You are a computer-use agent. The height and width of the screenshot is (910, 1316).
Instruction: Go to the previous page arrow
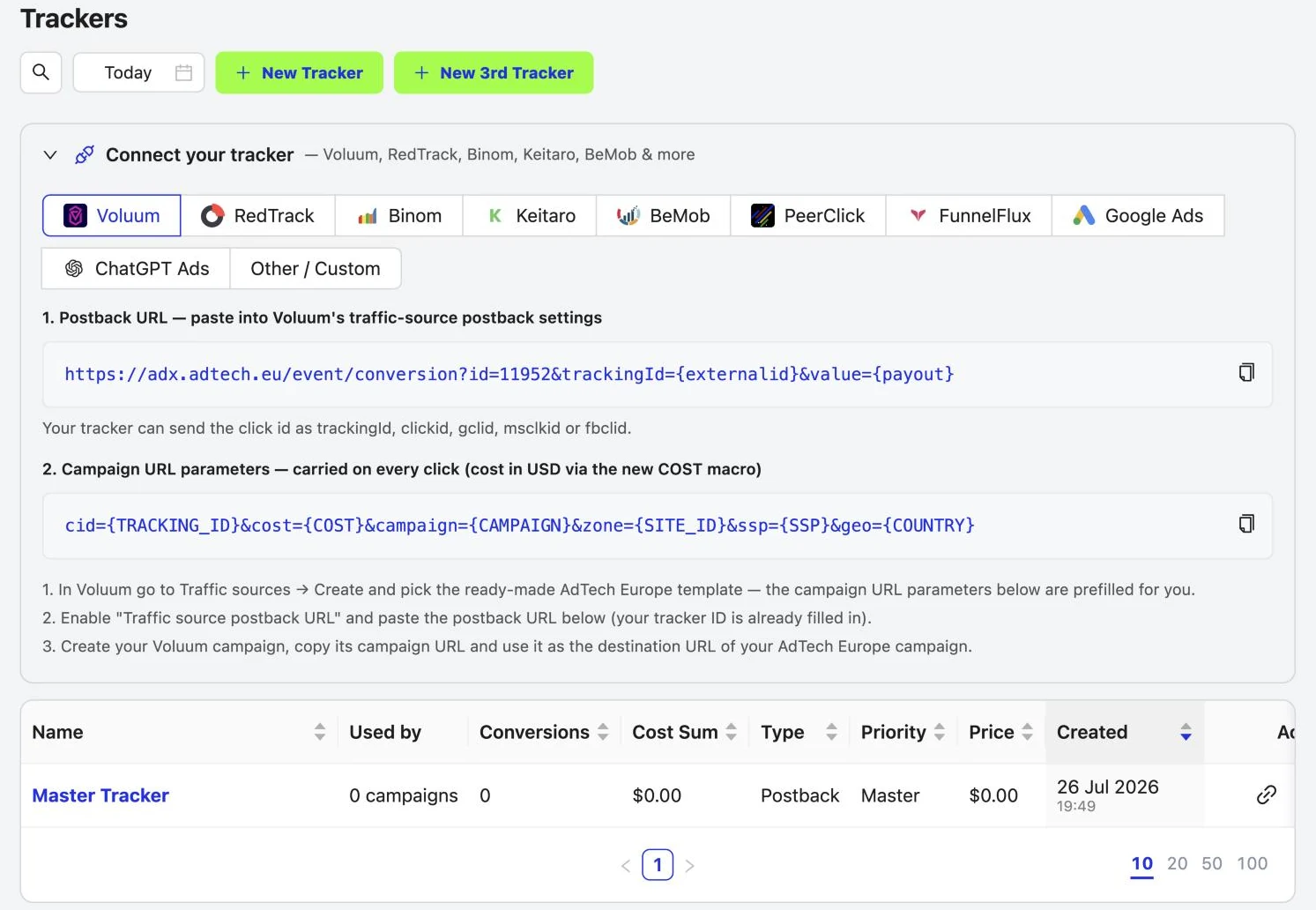pos(626,866)
